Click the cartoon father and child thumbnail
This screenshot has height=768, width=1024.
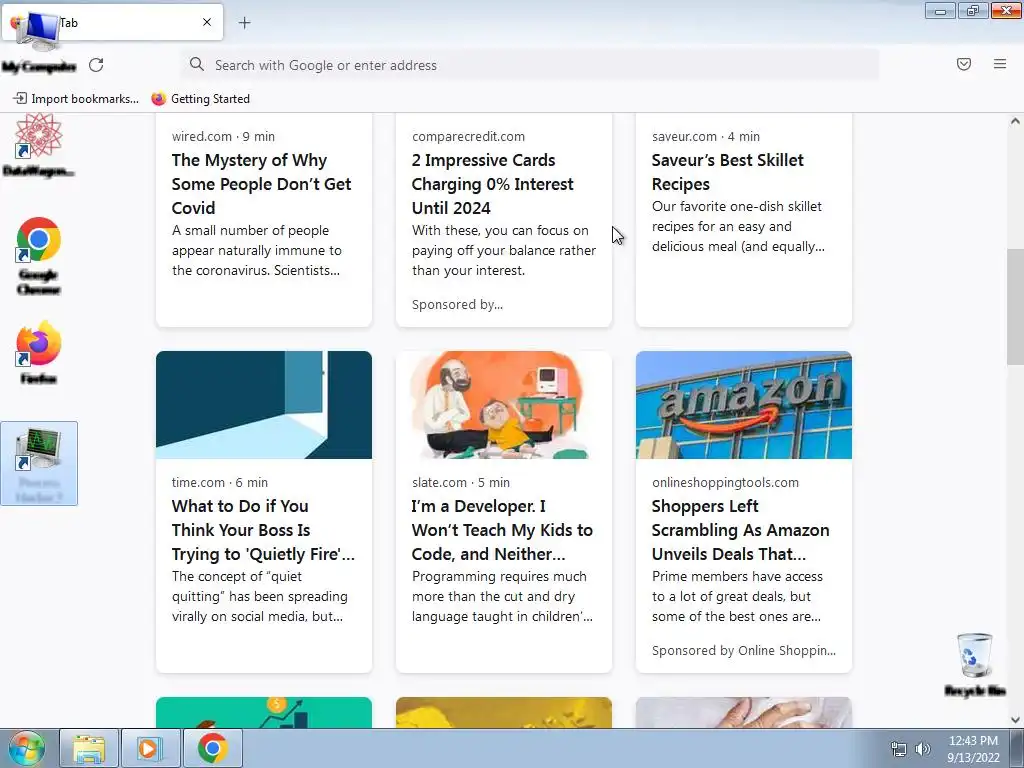(504, 405)
